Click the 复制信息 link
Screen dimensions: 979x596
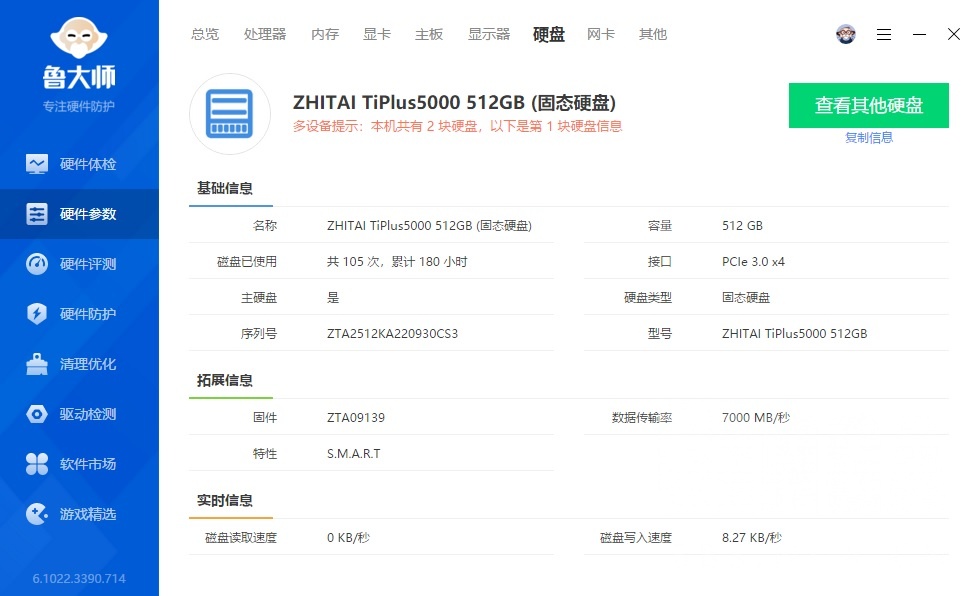(x=868, y=135)
